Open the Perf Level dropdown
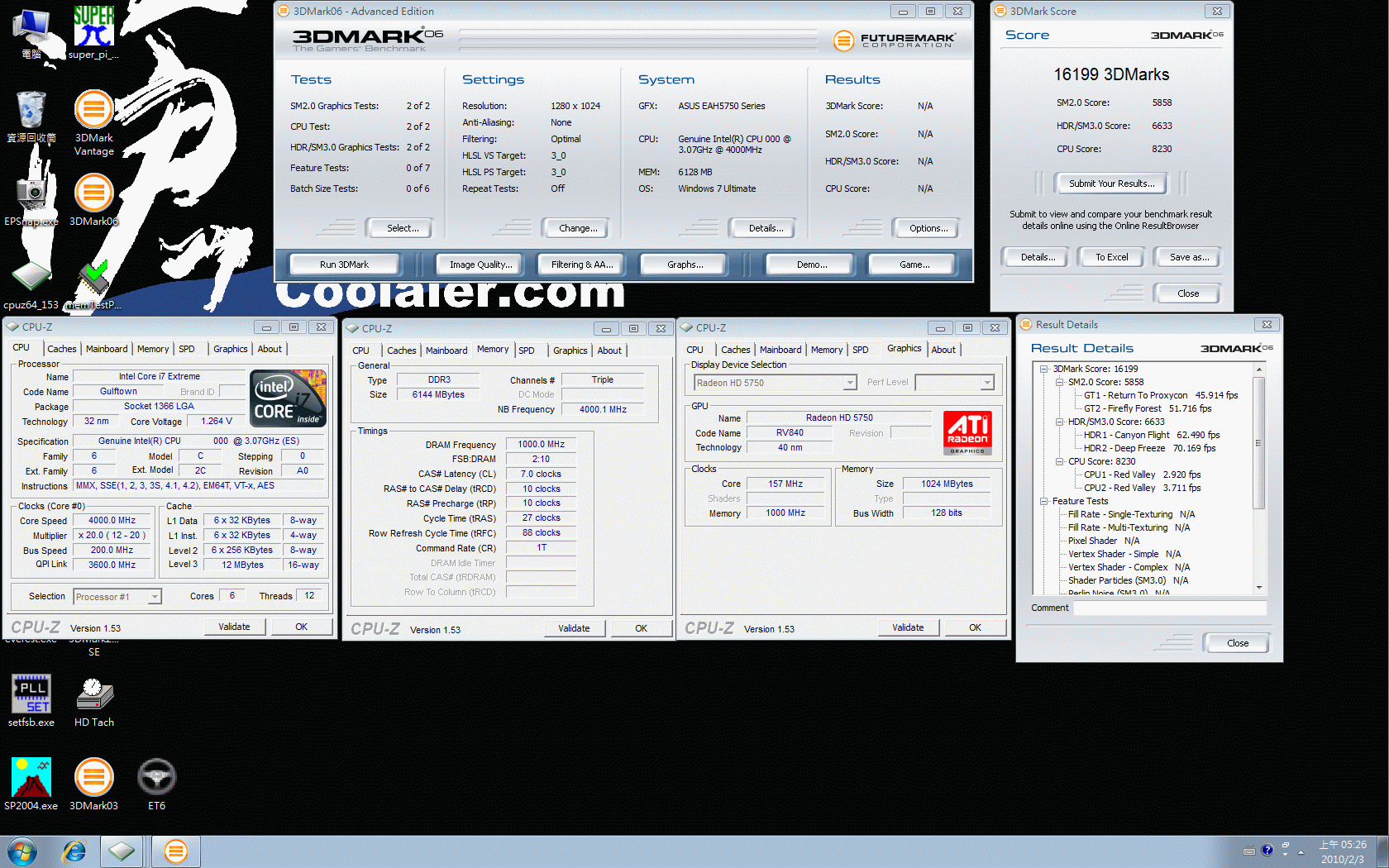This screenshot has height=868, width=1389. pos(954,382)
